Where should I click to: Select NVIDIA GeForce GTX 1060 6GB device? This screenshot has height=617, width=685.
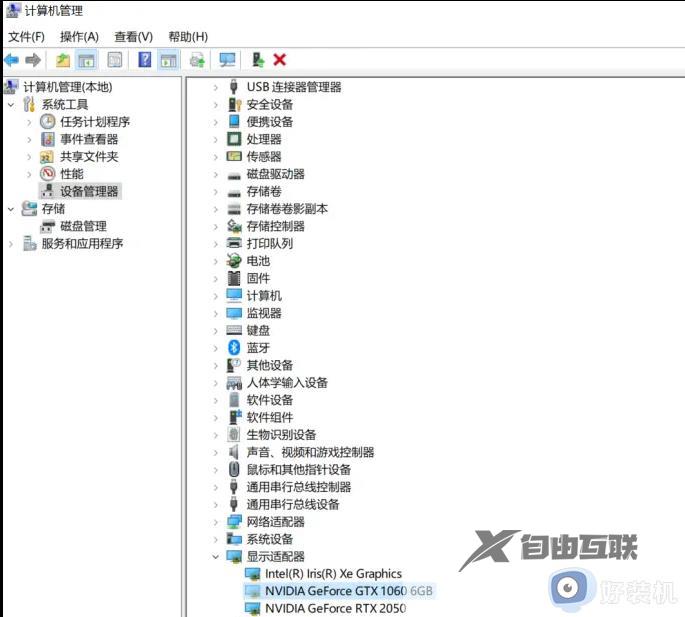pyautogui.click(x=349, y=591)
